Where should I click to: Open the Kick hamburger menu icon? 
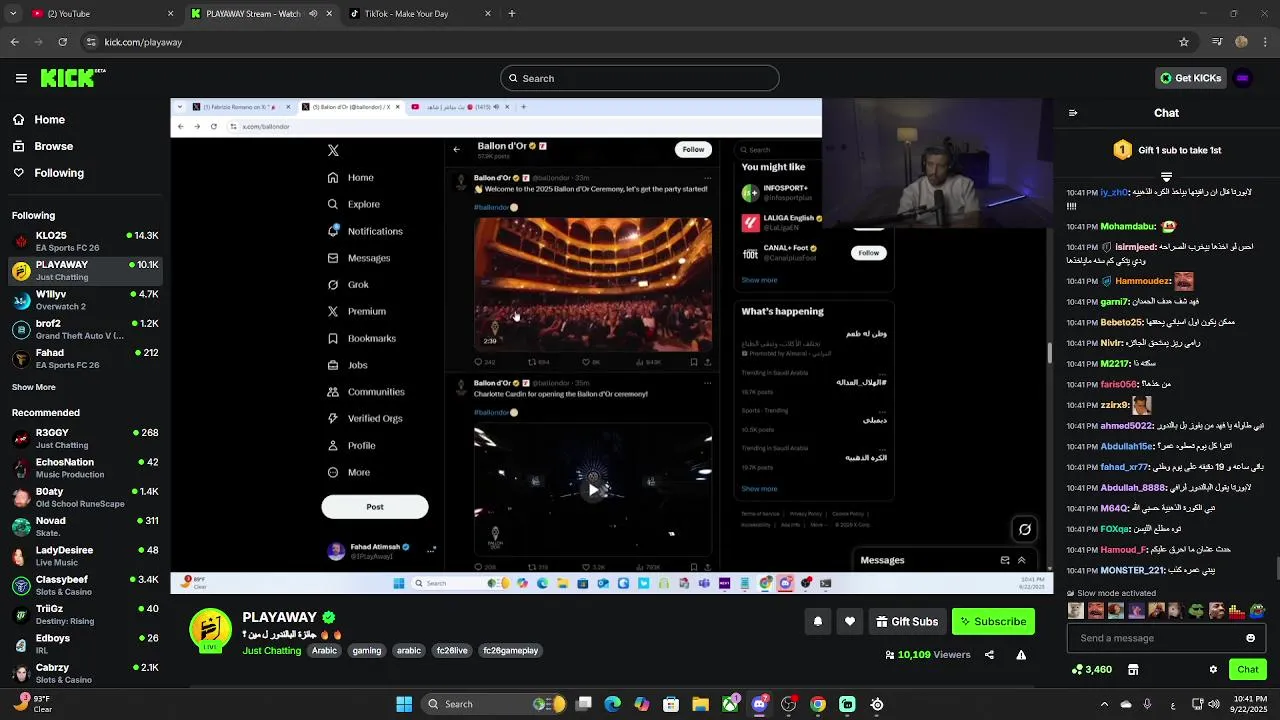[21, 78]
